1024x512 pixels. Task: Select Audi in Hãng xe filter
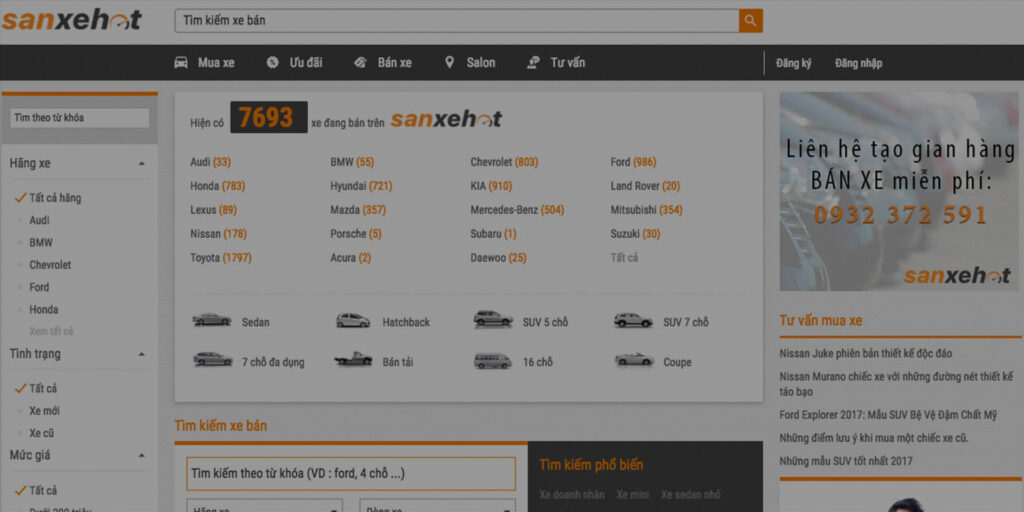39,220
